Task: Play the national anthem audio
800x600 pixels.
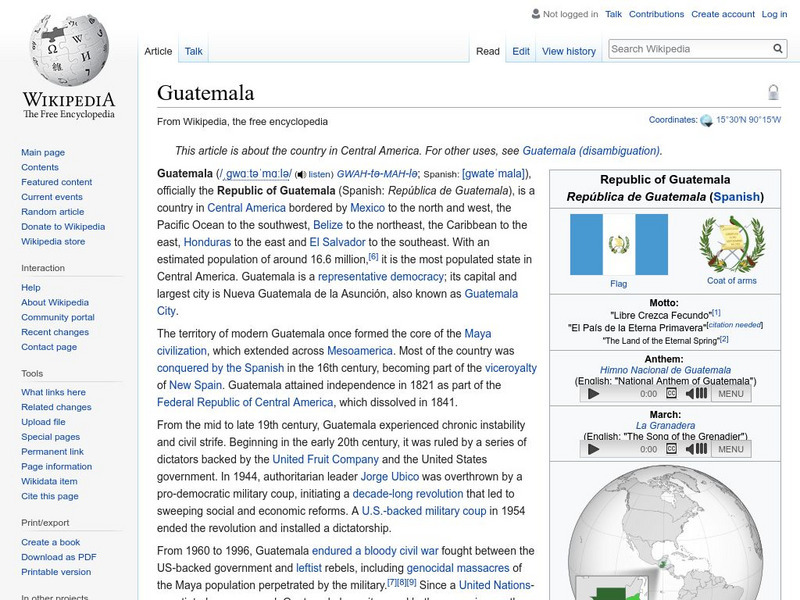Action: pyautogui.click(x=593, y=394)
